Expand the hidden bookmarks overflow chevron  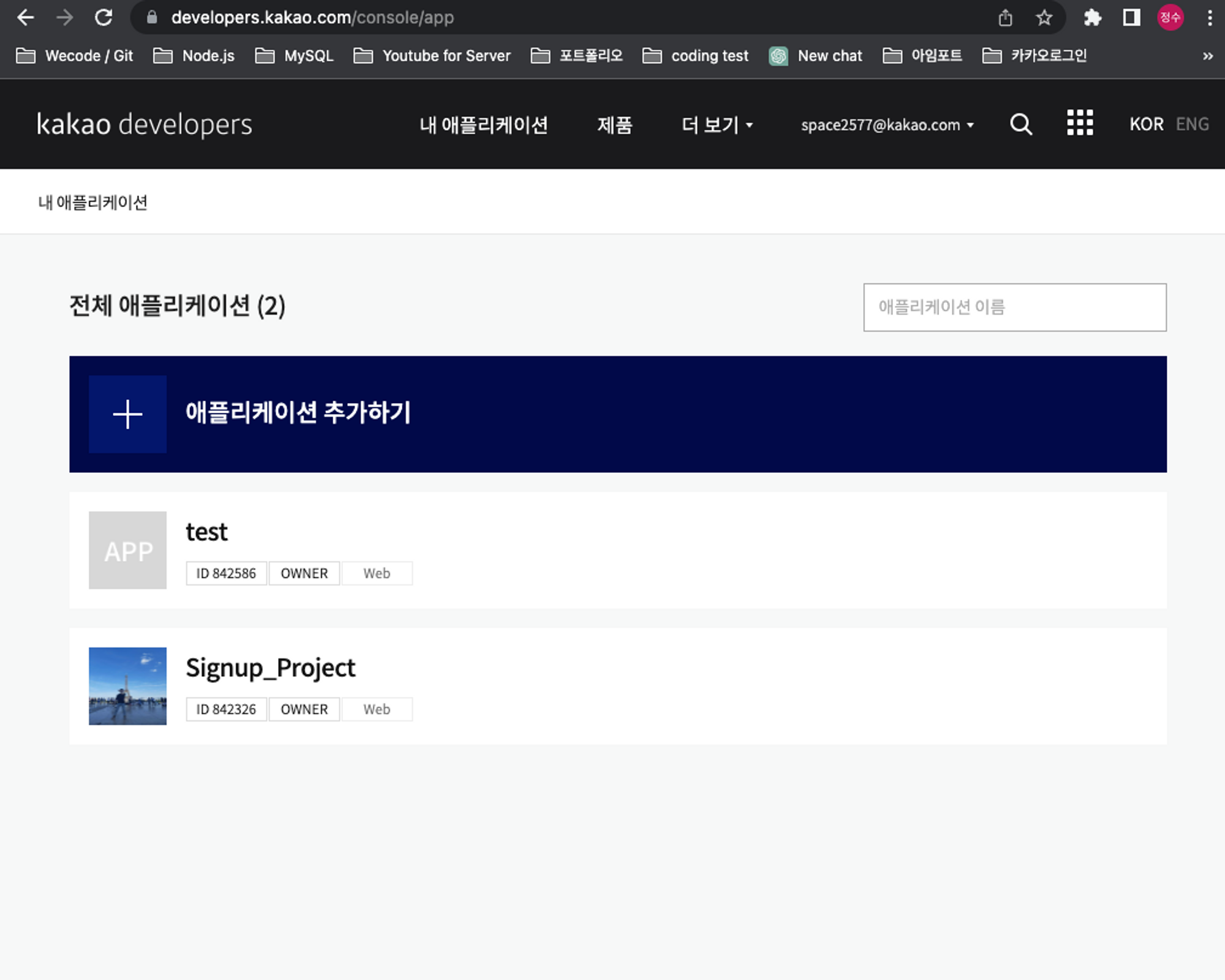1207,56
